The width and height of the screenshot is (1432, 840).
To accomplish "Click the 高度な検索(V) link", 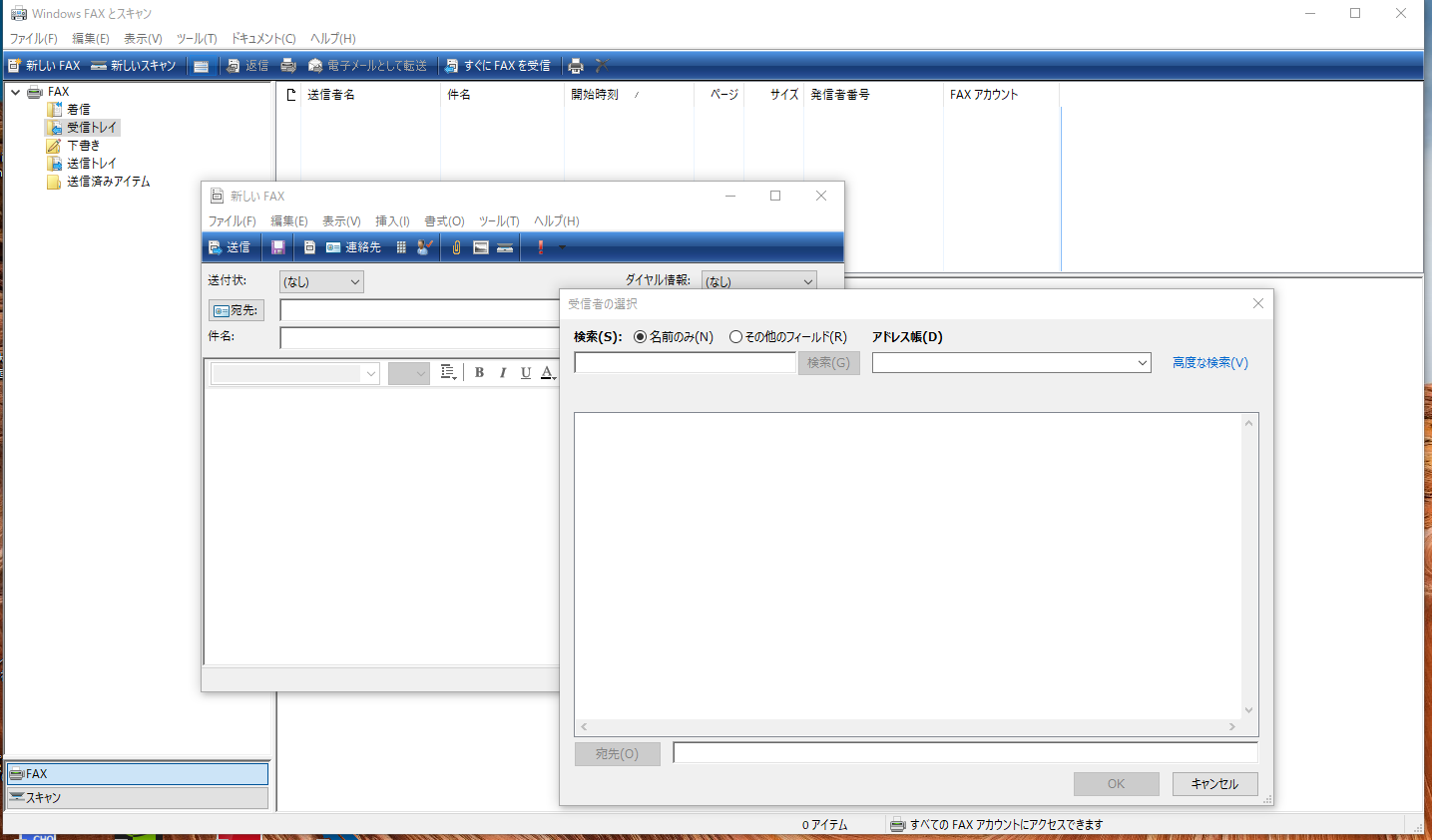I will tap(1210, 363).
